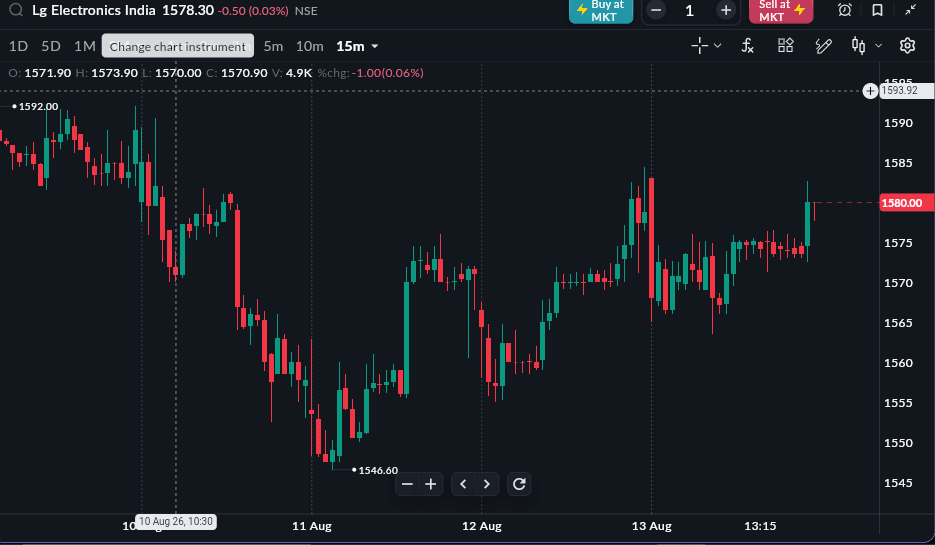Expand the chart type dropdown arrow
Screen dimensions: 935x545
[x=878, y=45]
